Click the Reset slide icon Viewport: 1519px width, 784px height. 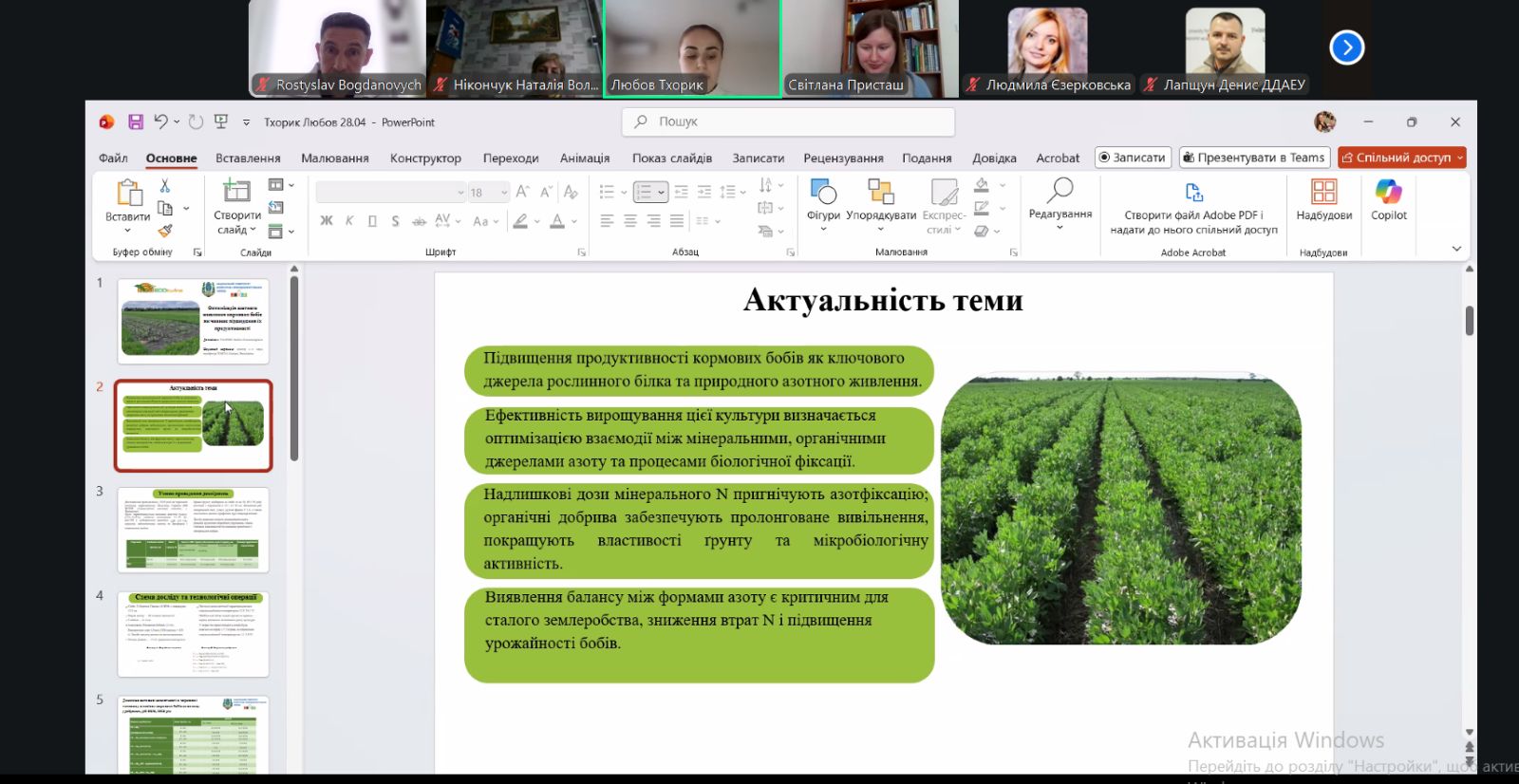click(275, 208)
